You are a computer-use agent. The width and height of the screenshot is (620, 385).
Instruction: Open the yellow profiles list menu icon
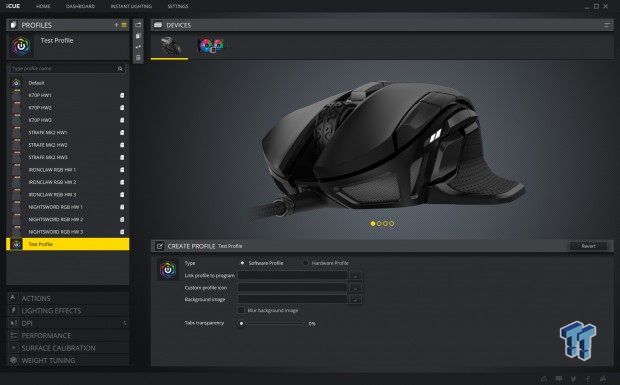[x=124, y=25]
